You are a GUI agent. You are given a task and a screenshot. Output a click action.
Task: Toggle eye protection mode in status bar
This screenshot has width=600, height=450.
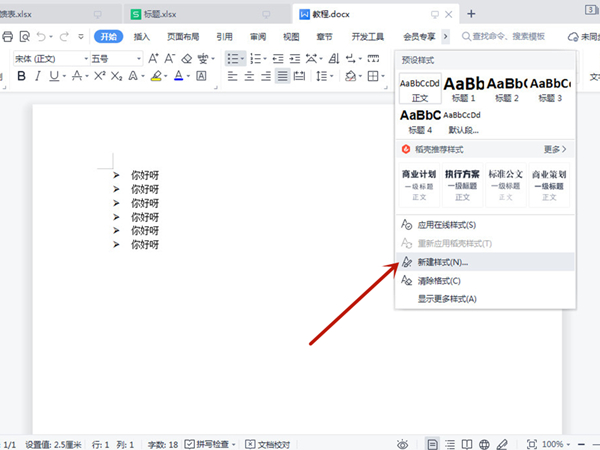pos(402,443)
